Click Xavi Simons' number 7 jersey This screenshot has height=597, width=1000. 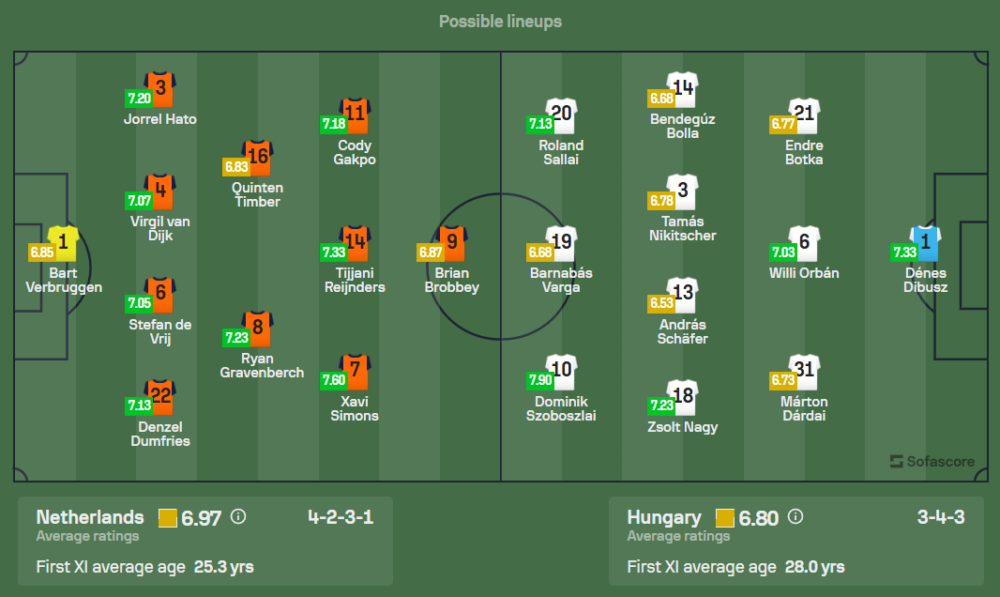point(355,372)
